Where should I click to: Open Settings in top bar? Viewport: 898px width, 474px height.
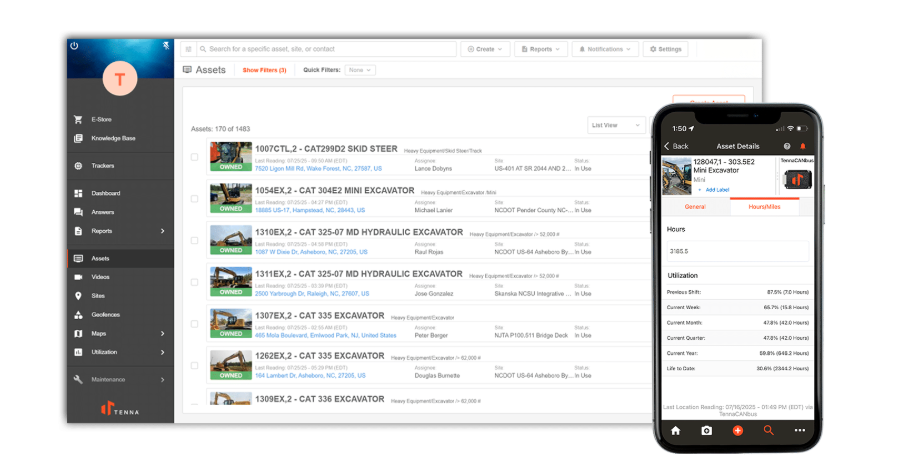click(665, 49)
